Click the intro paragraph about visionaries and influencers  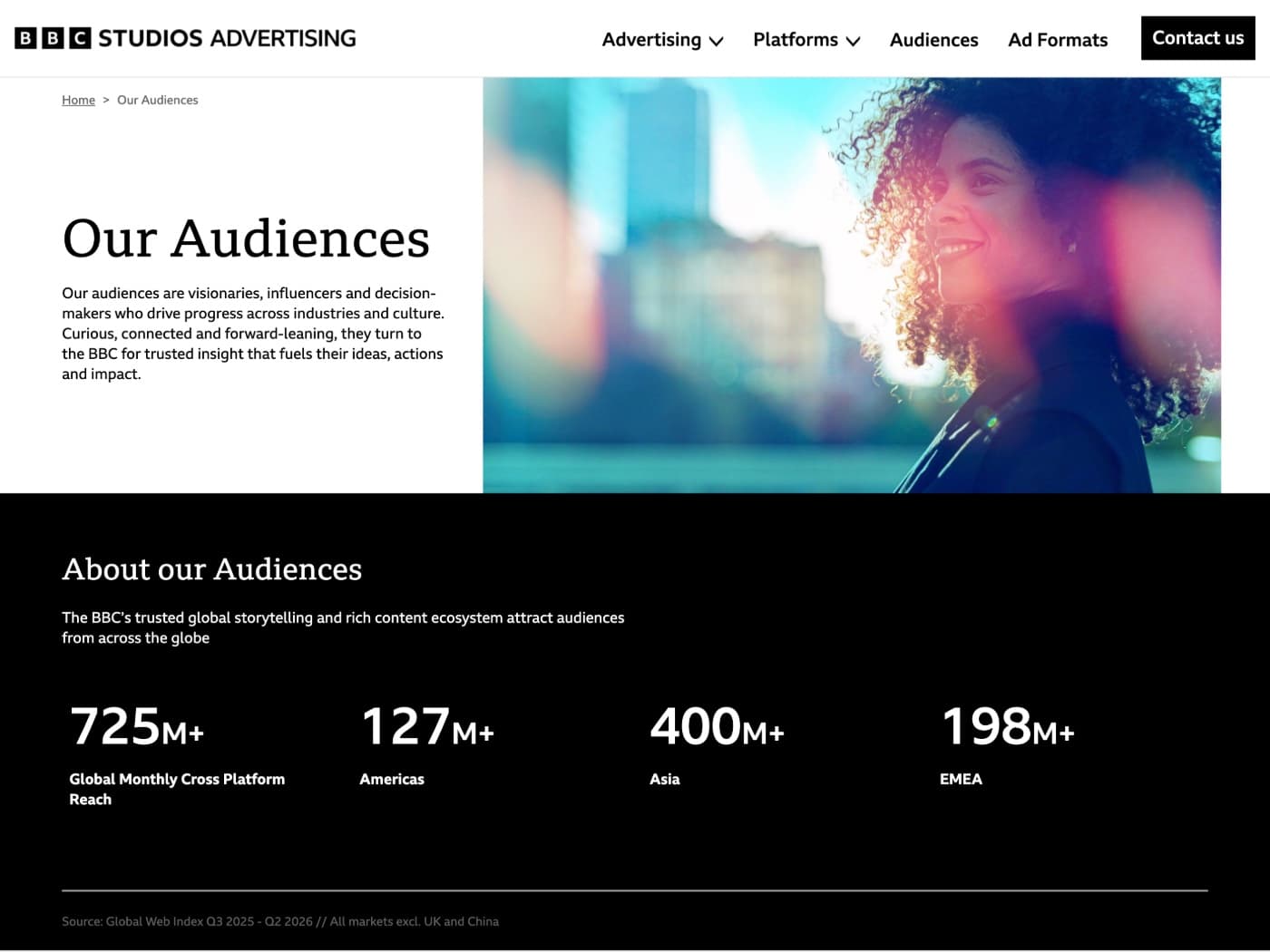coord(253,334)
